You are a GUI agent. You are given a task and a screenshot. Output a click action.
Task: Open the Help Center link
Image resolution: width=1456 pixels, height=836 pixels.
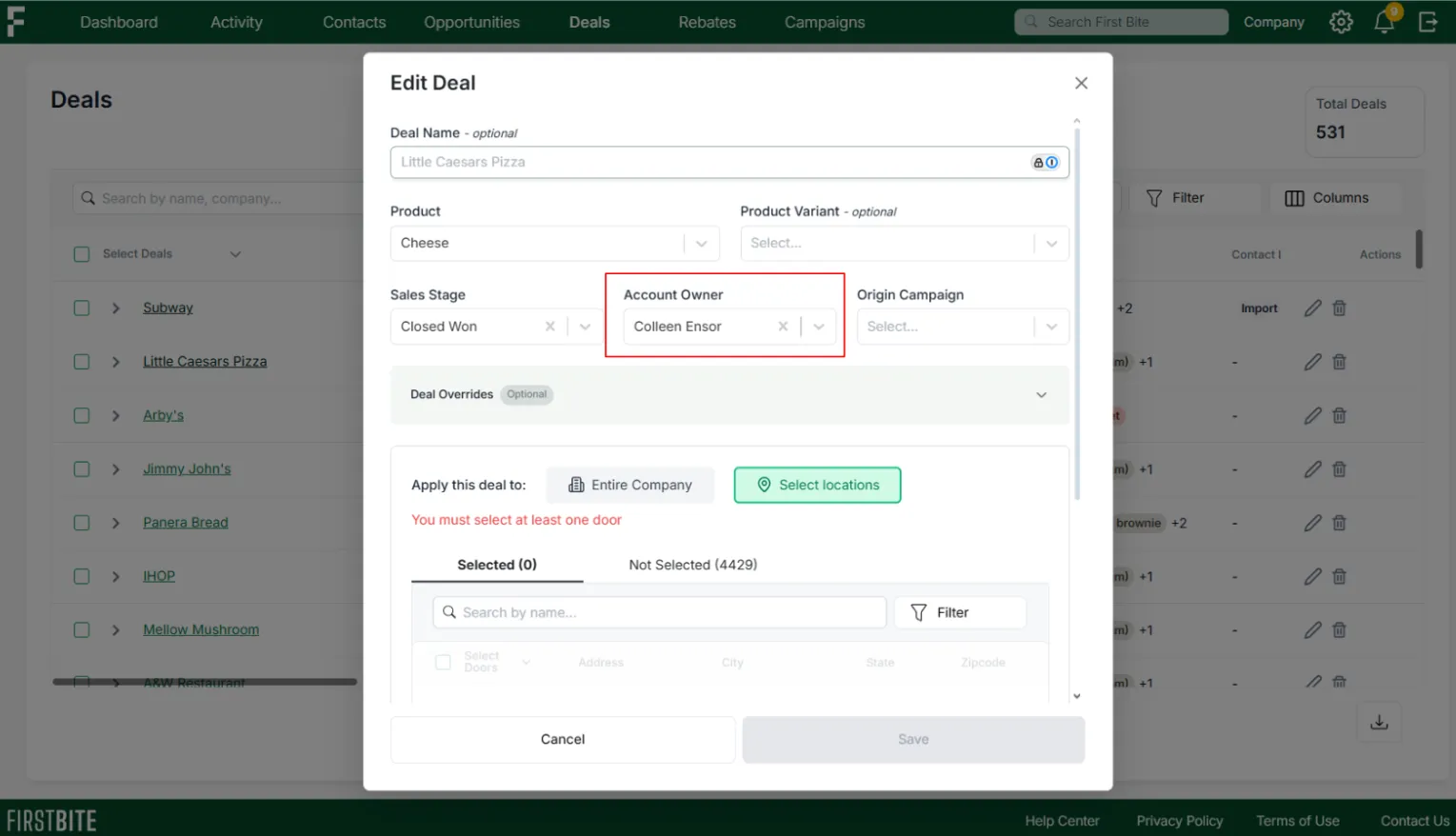click(1062, 821)
